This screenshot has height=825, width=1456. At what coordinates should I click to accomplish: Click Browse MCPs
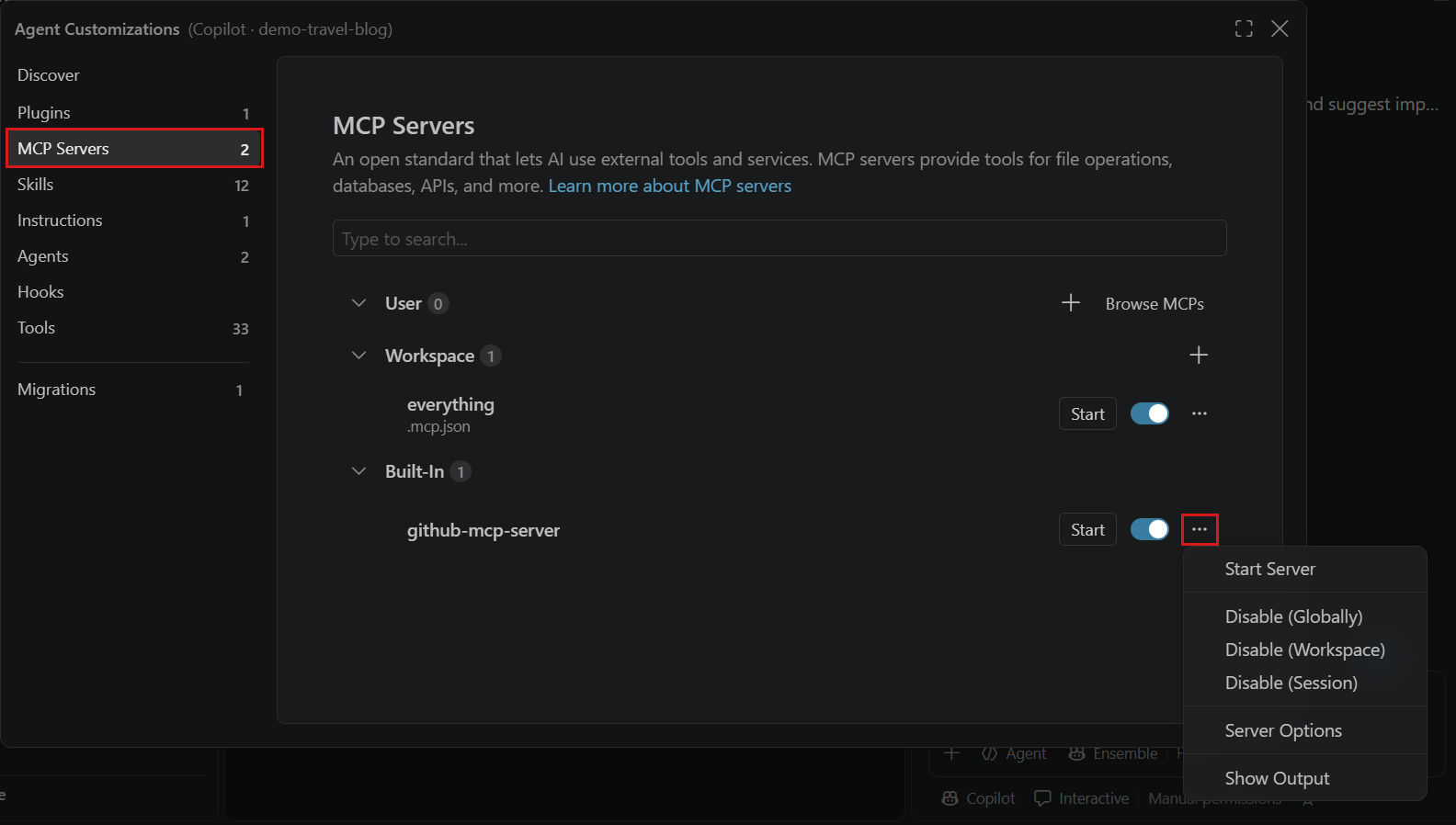pyautogui.click(x=1155, y=303)
